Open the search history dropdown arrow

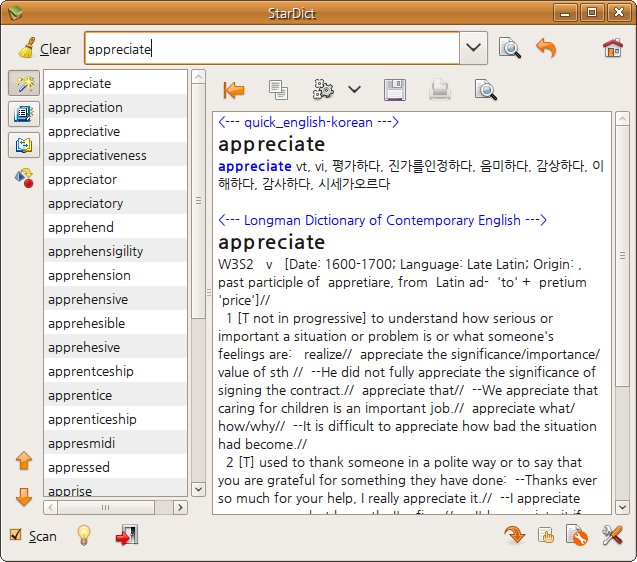pos(473,48)
